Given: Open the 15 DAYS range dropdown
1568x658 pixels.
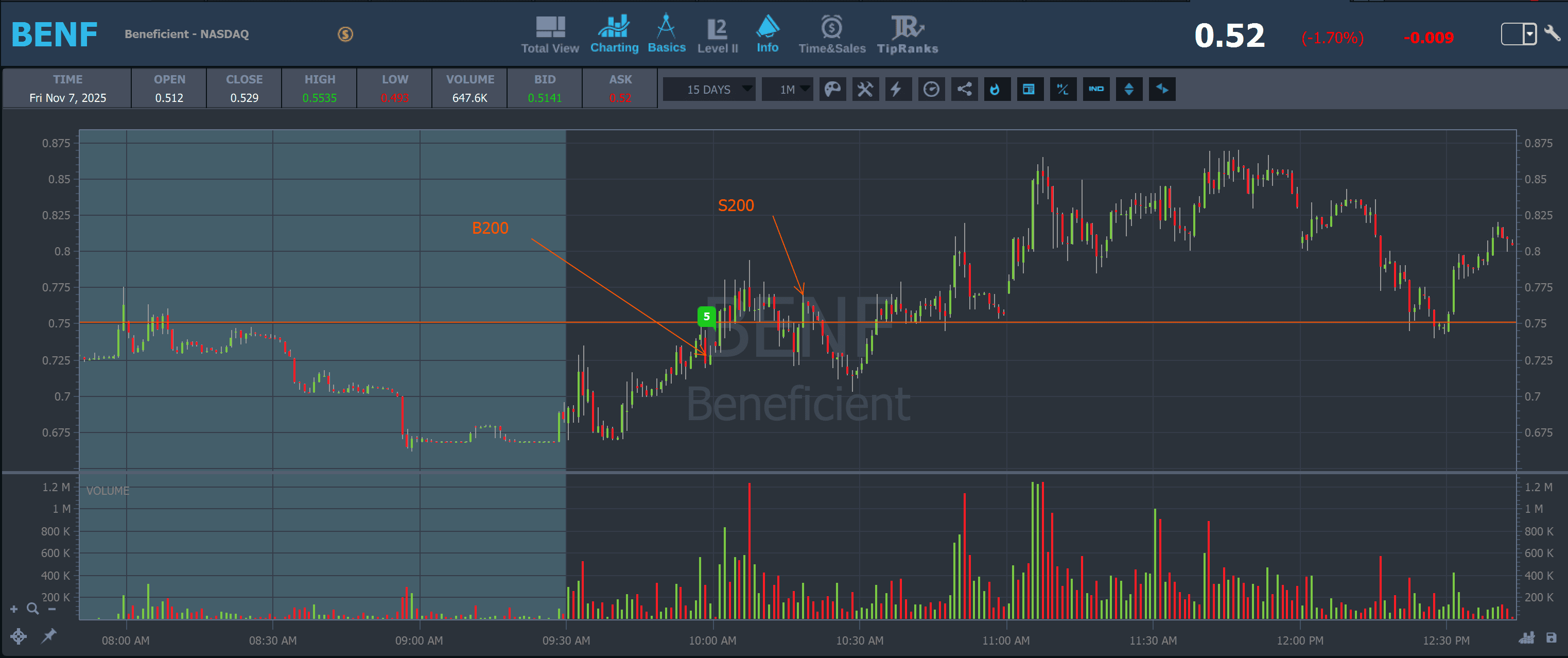Looking at the screenshot, I should pos(709,90).
